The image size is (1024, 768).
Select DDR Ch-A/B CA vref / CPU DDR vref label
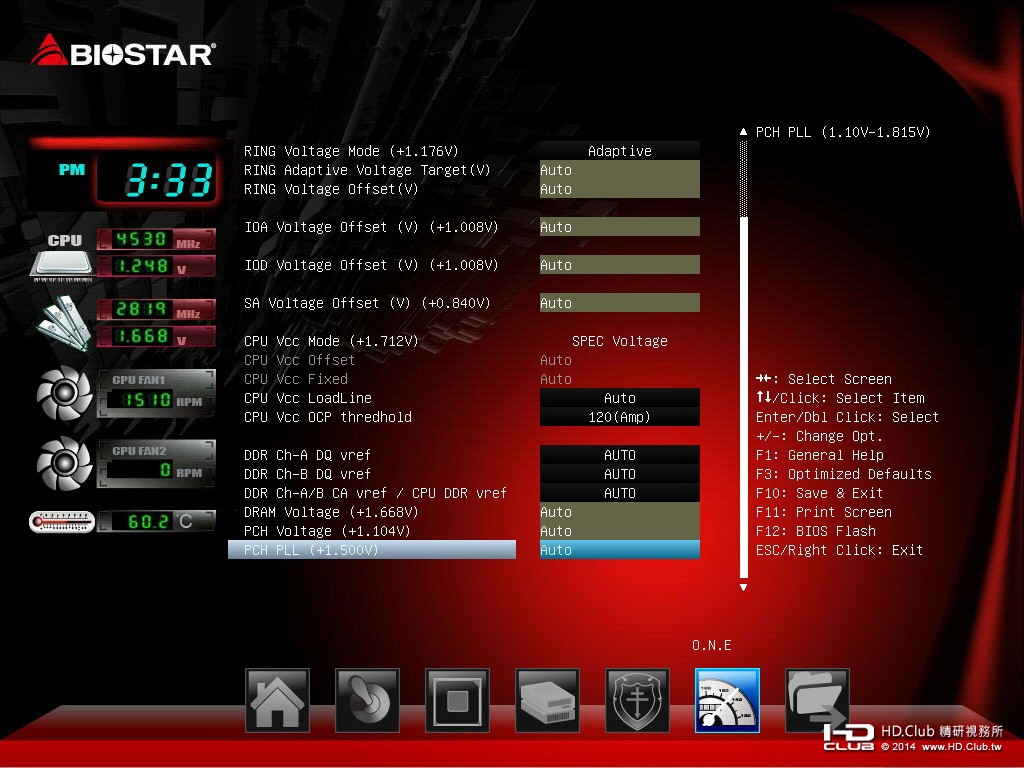point(376,492)
